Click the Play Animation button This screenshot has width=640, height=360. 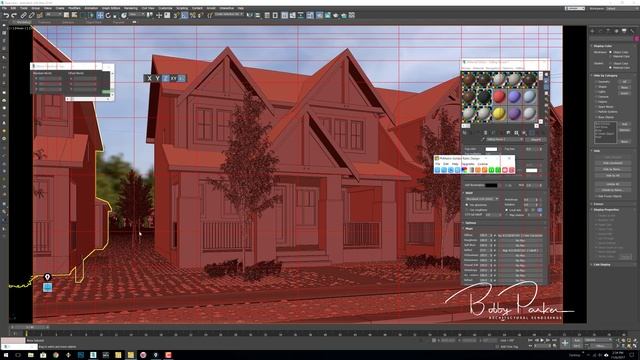click(542, 340)
